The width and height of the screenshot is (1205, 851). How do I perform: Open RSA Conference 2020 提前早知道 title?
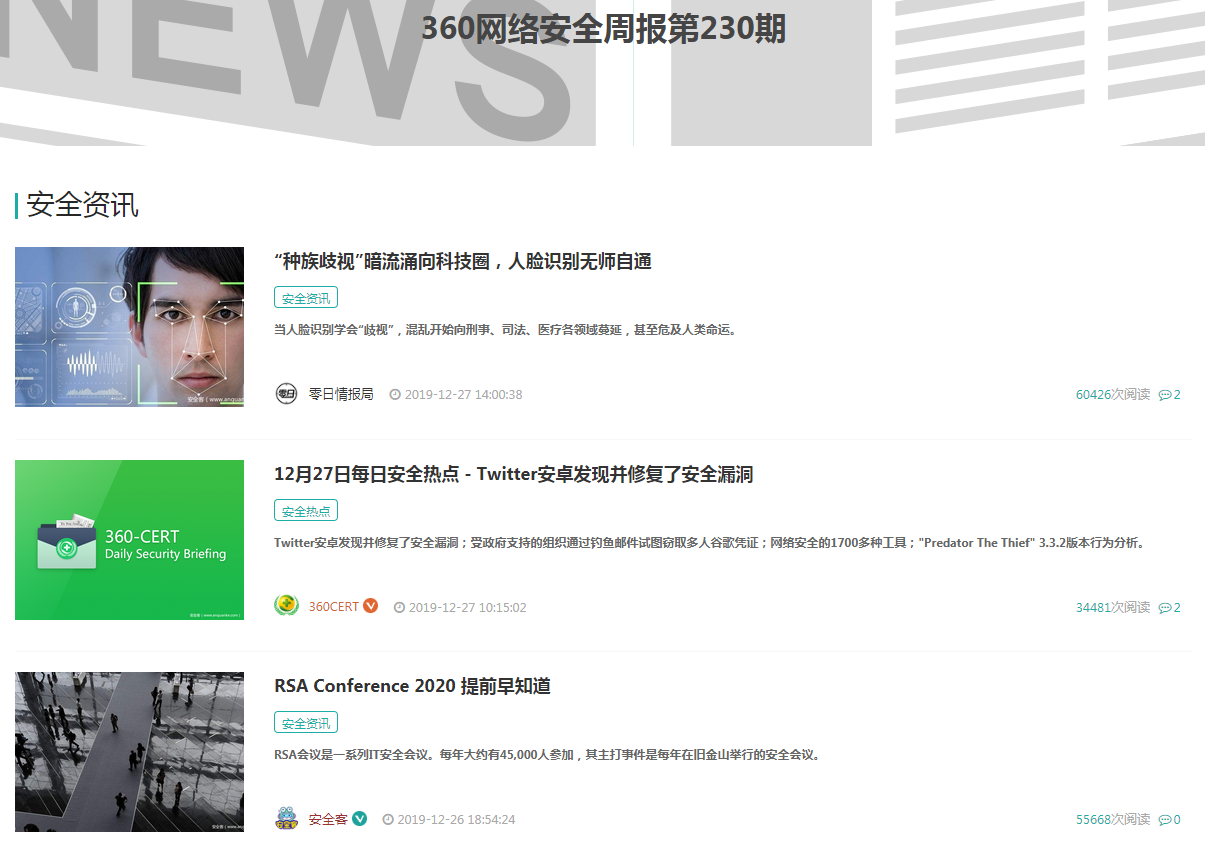[x=412, y=686]
